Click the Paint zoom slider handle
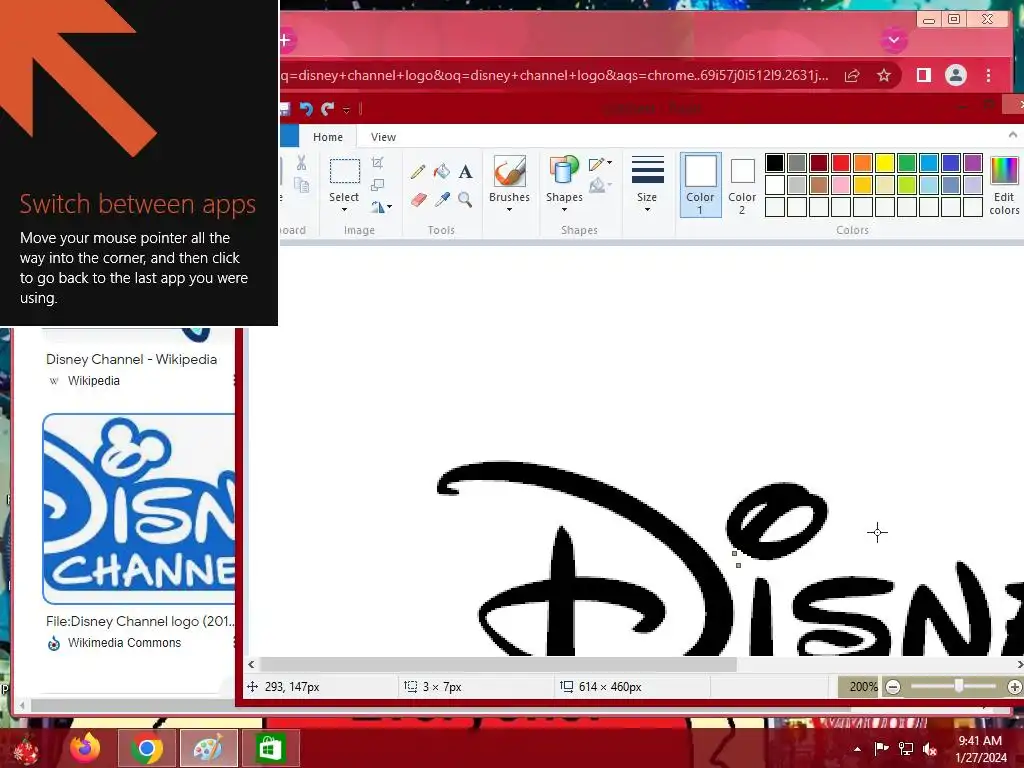Screen dimensions: 1024x768 [959, 686]
